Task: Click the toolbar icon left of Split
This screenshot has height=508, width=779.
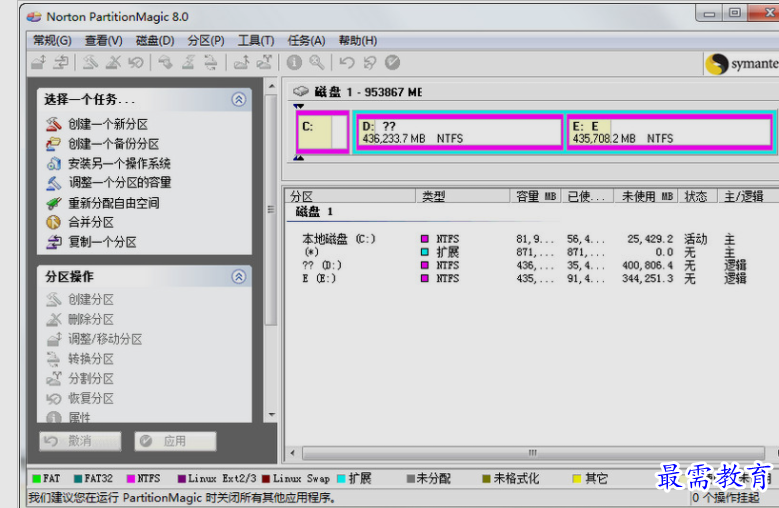Action: coord(241,63)
